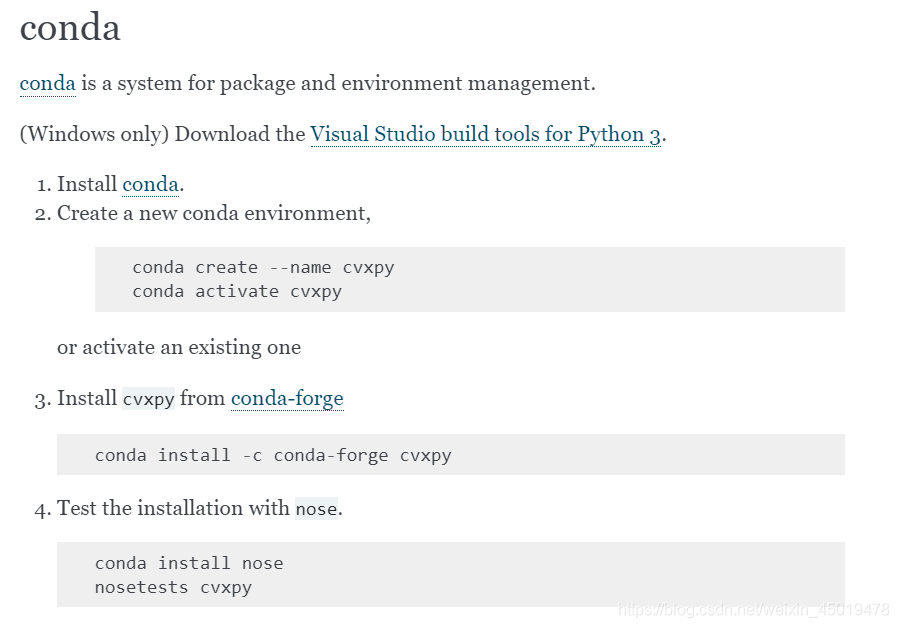Click the "conda install nose" code line
Viewport: 899px width, 628px height.
point(189,563)
